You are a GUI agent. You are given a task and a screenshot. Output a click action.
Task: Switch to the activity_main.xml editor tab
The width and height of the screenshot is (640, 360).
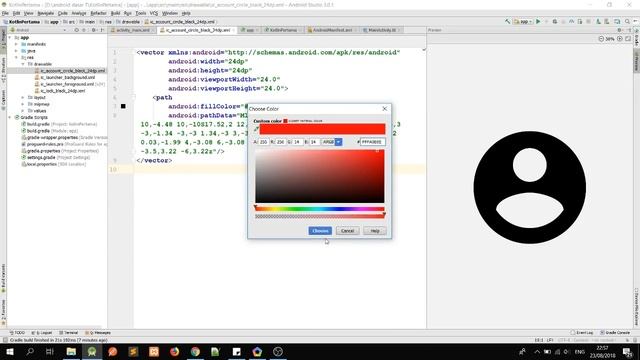[x=133, y=30]
